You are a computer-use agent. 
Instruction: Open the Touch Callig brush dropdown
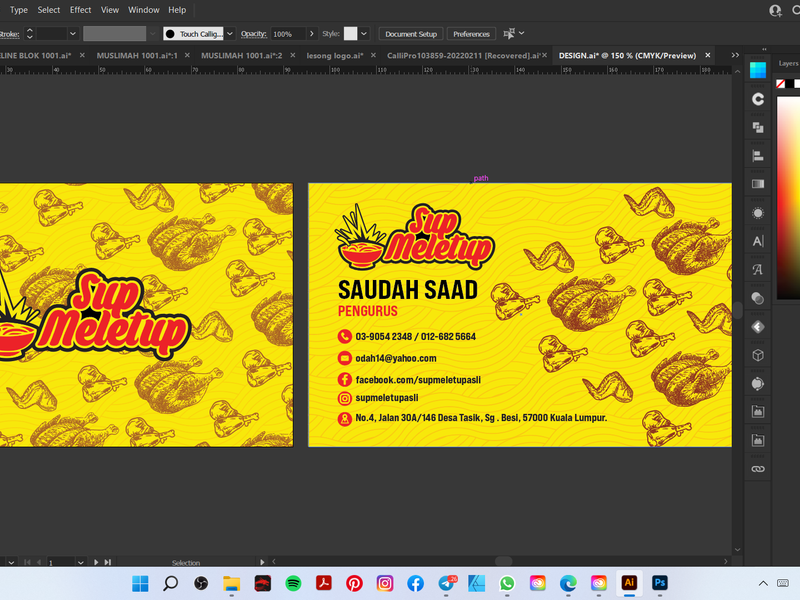(x=230, y=34)
